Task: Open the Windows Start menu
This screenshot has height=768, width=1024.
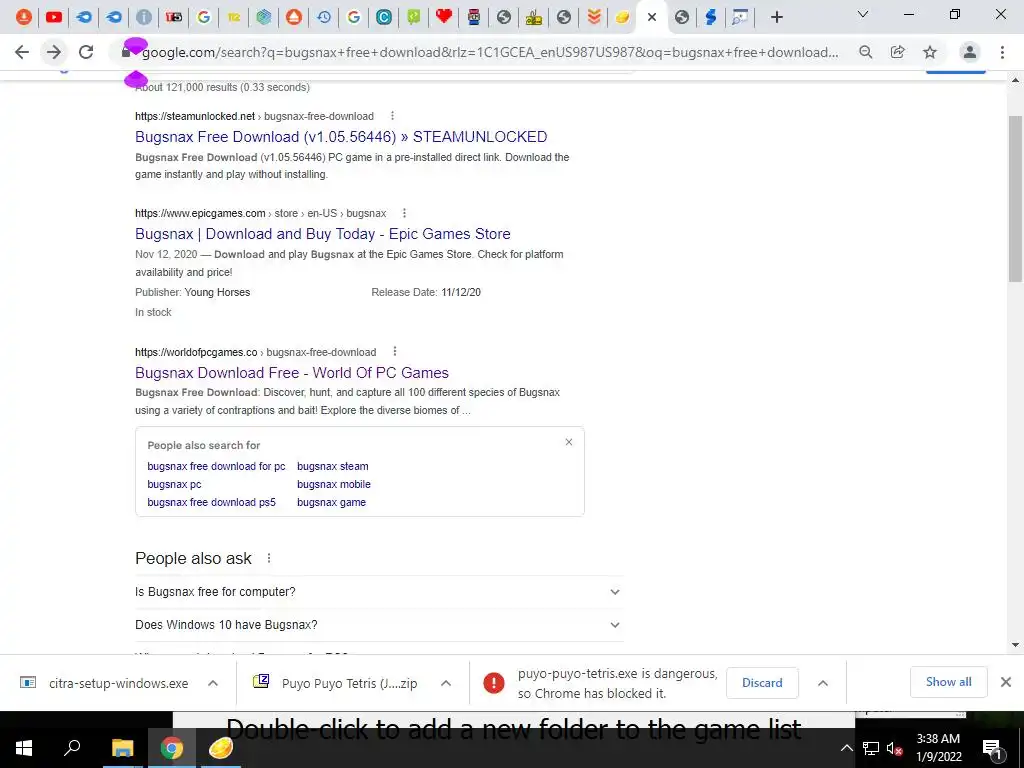Action: click(24, 748)
